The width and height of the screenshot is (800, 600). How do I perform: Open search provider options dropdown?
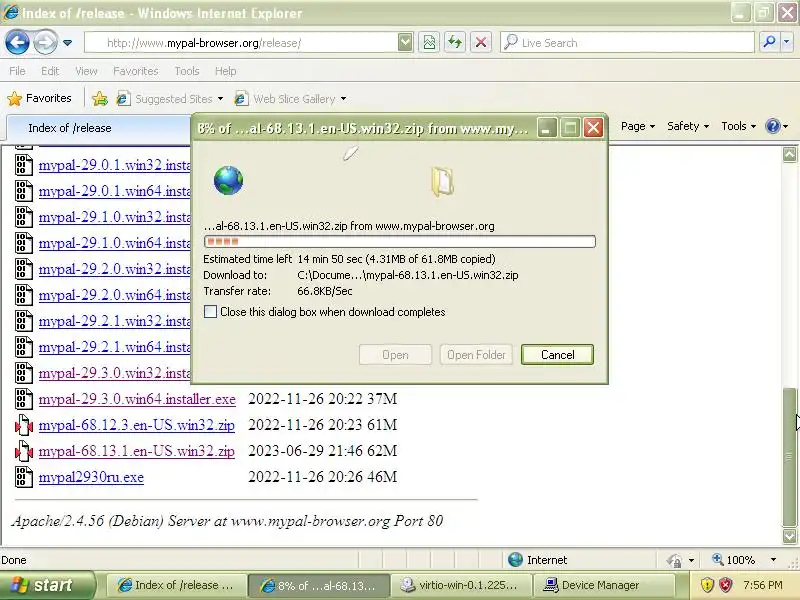pos(787,43)
